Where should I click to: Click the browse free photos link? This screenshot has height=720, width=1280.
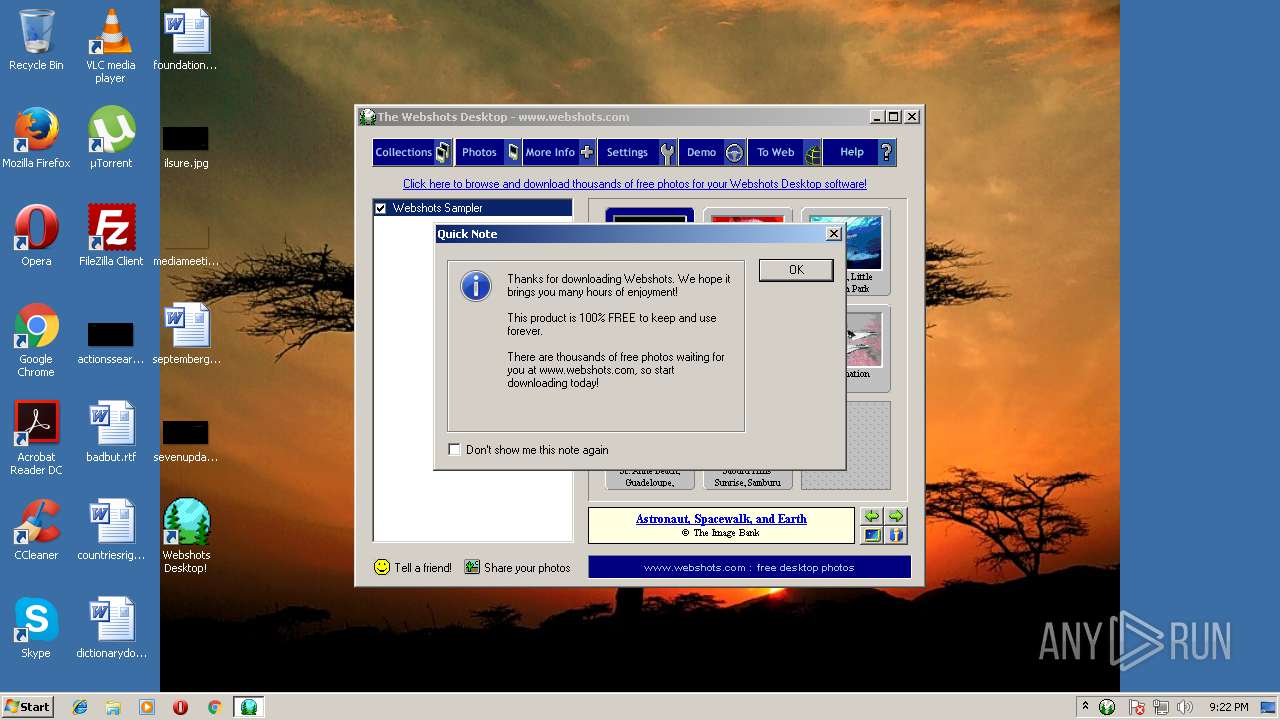coord(635,184)
